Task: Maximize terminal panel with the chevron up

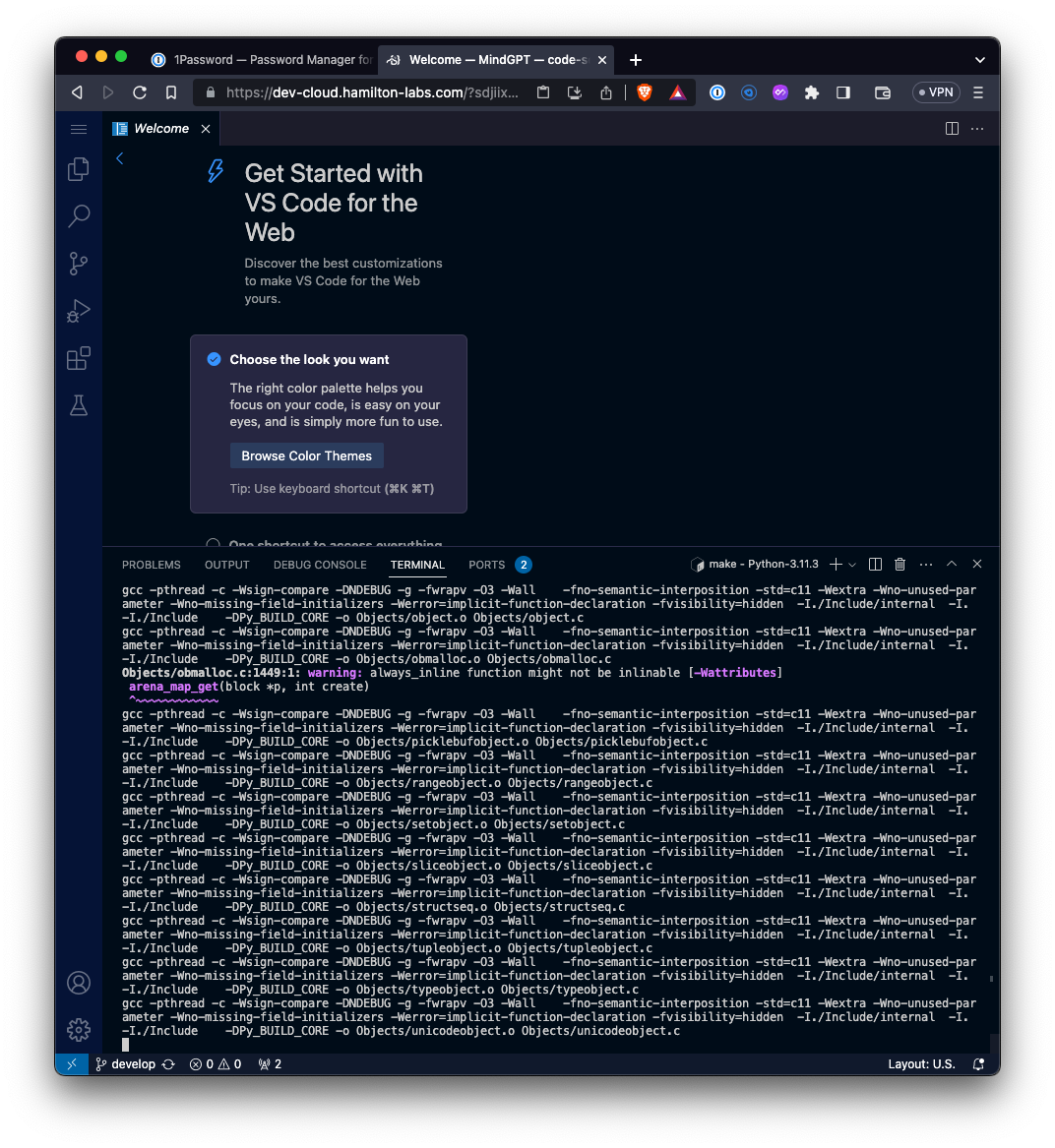Action: coord(952,565)
